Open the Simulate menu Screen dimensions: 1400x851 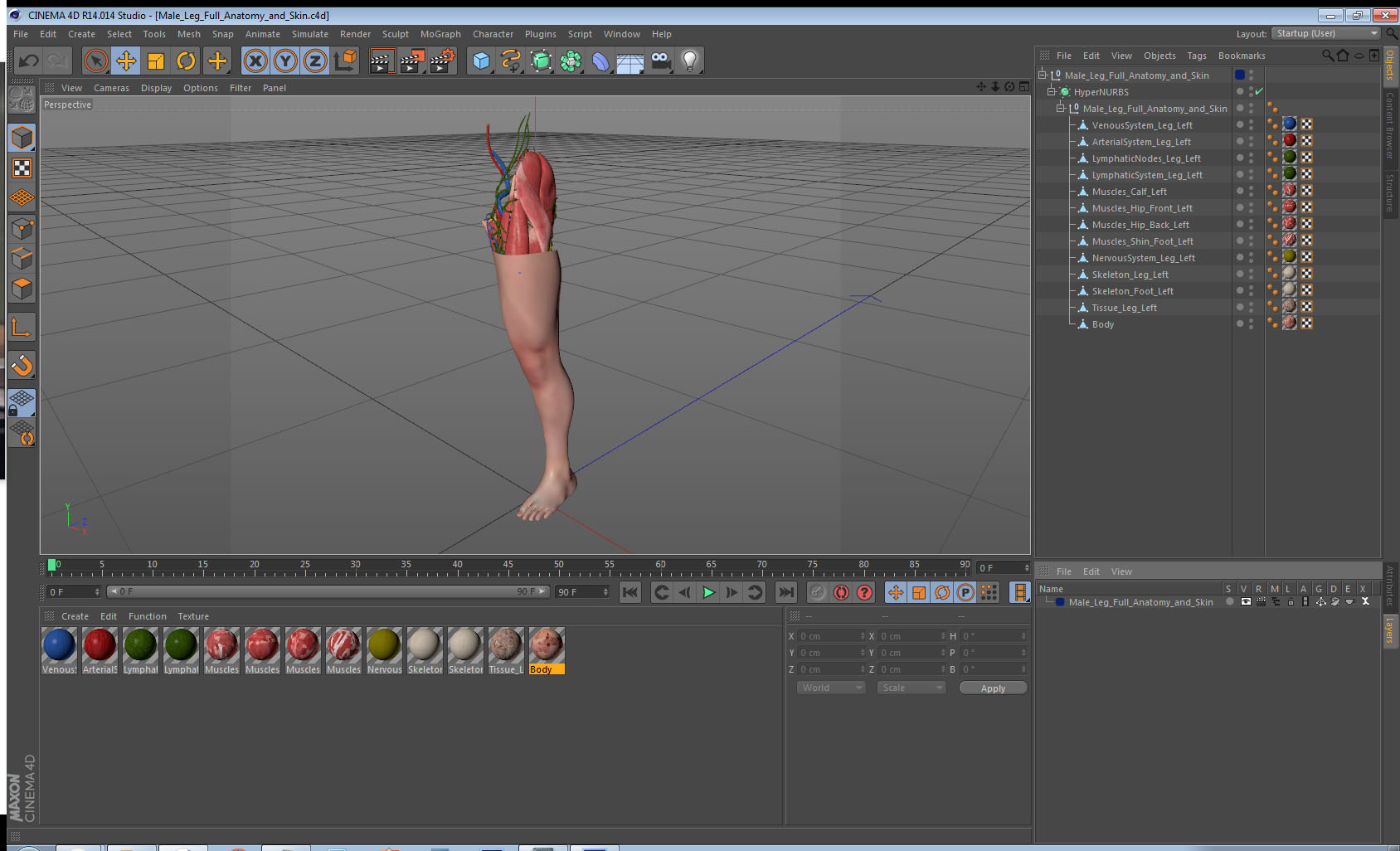(310, 34)
